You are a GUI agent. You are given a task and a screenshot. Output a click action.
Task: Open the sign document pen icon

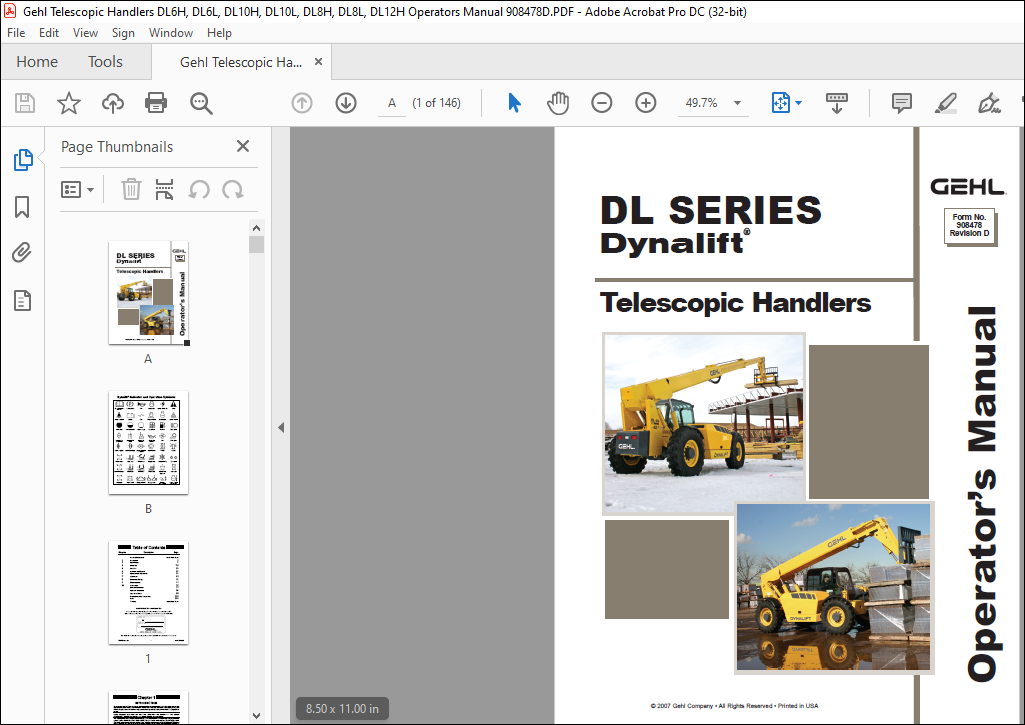[989, 103]
